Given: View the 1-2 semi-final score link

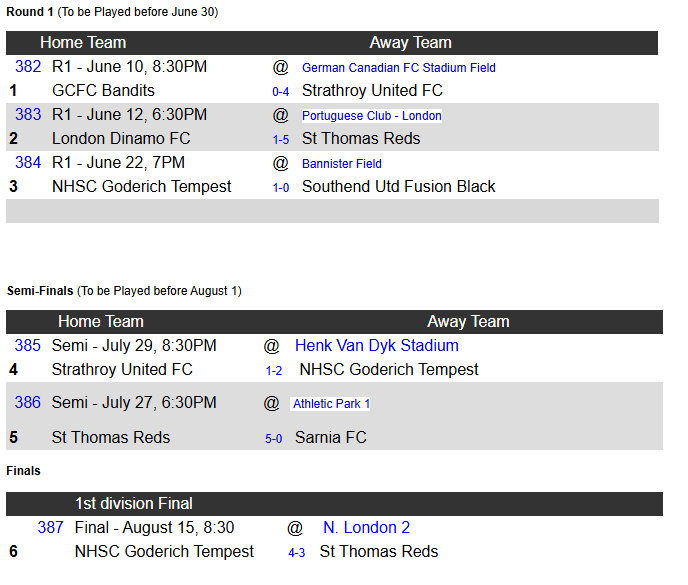Looking at the screenshot, I should [x=273, y=371].
